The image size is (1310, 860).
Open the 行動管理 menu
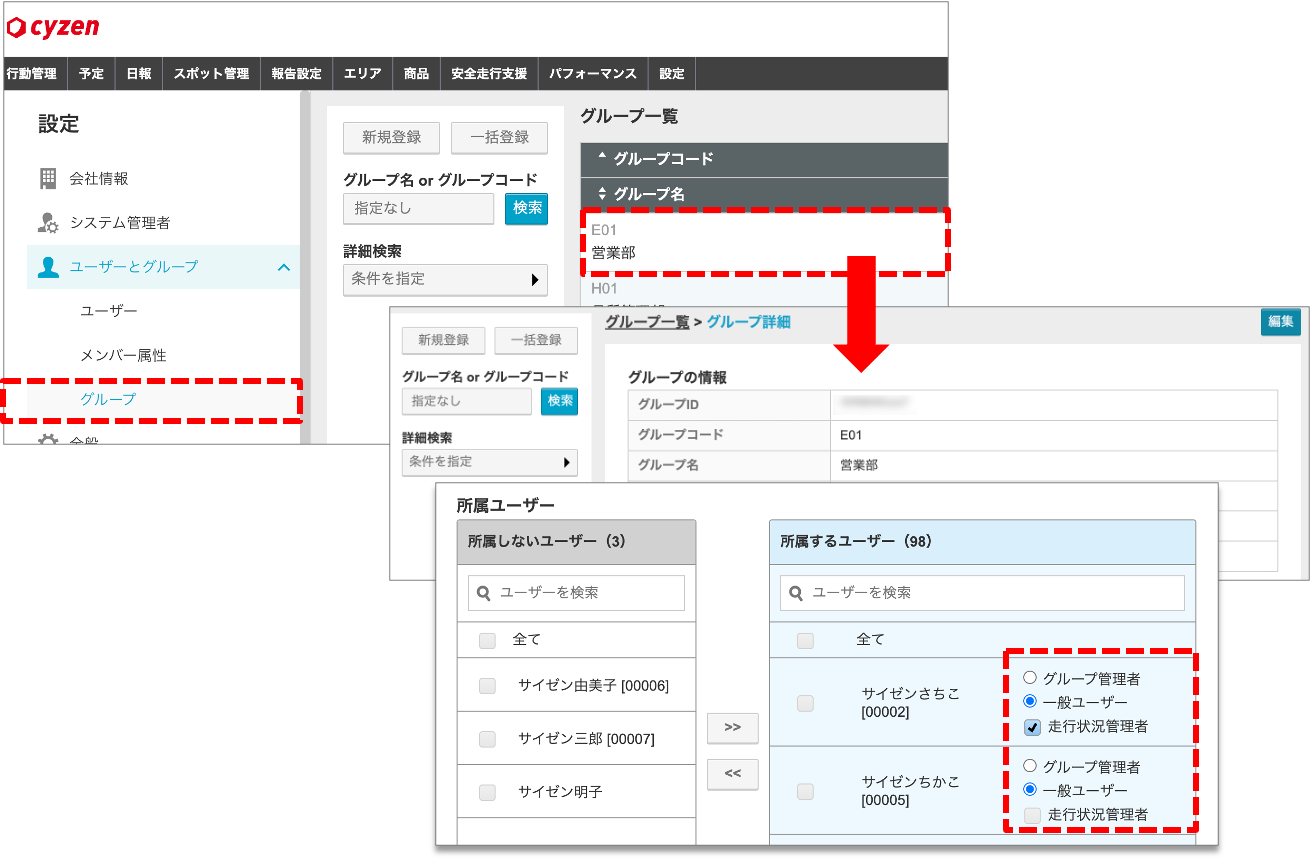coord(31,74)
